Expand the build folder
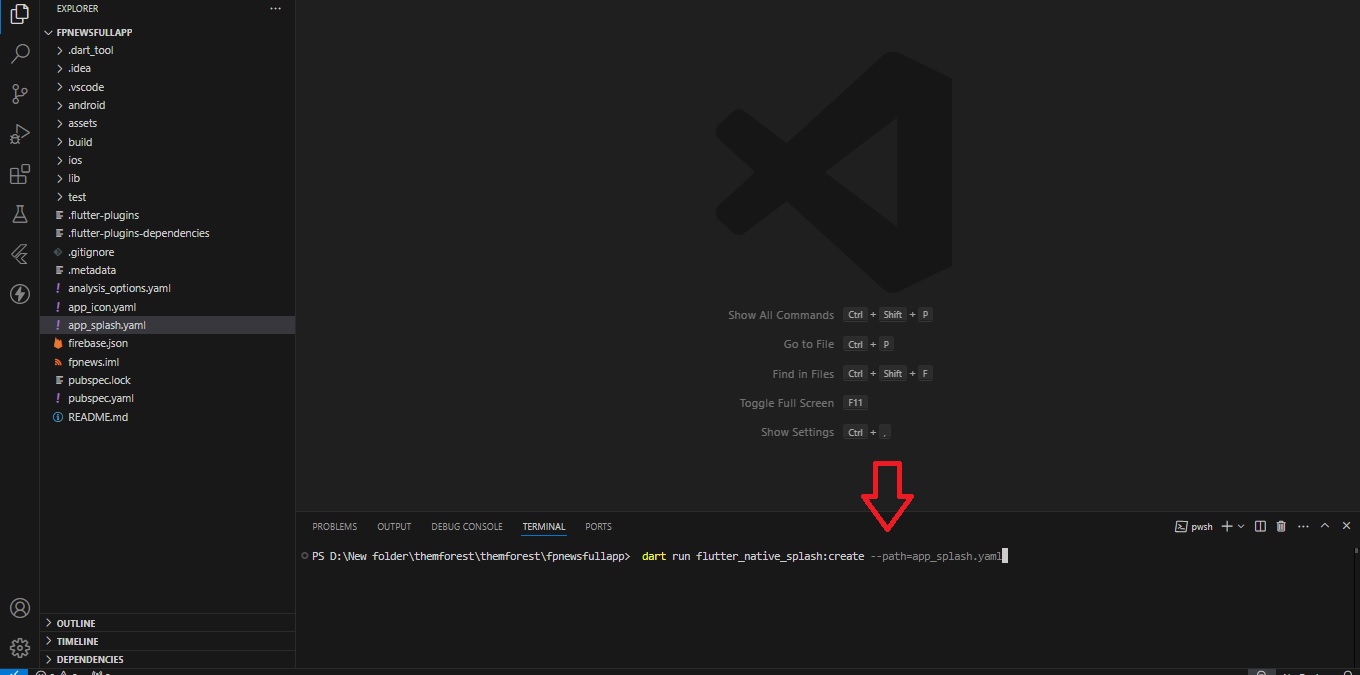This screenshot has width=1360, height=675. click(168, 142)
